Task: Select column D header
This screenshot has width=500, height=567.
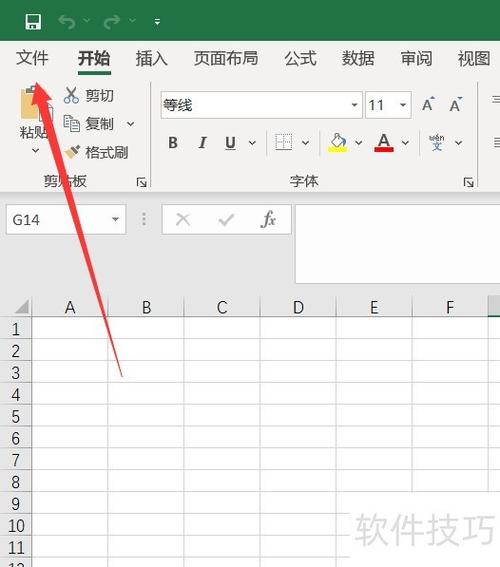Action: pyautogui.click(x=298, y=307)
